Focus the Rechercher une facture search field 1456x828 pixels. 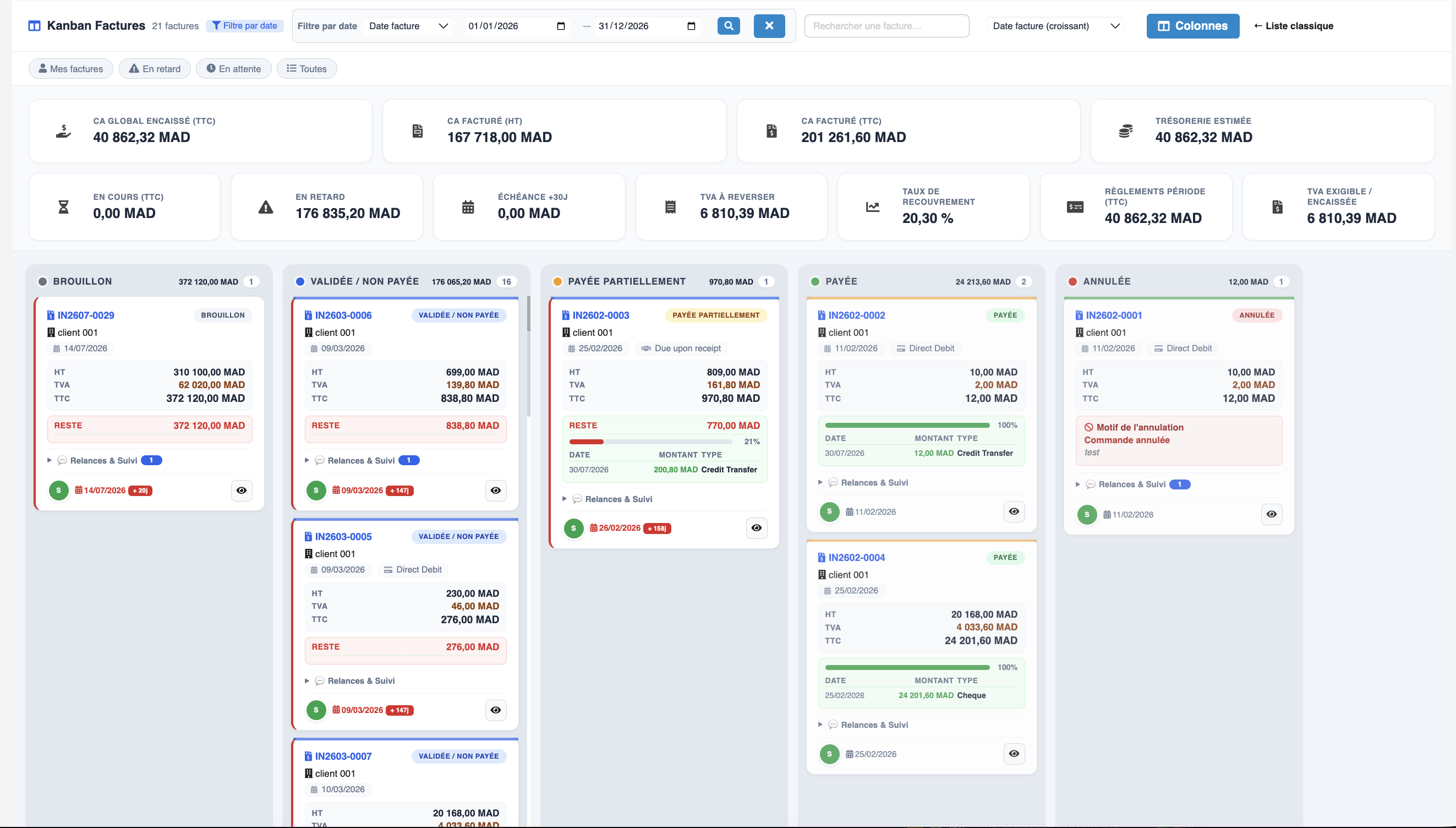[x=886, y=25]
